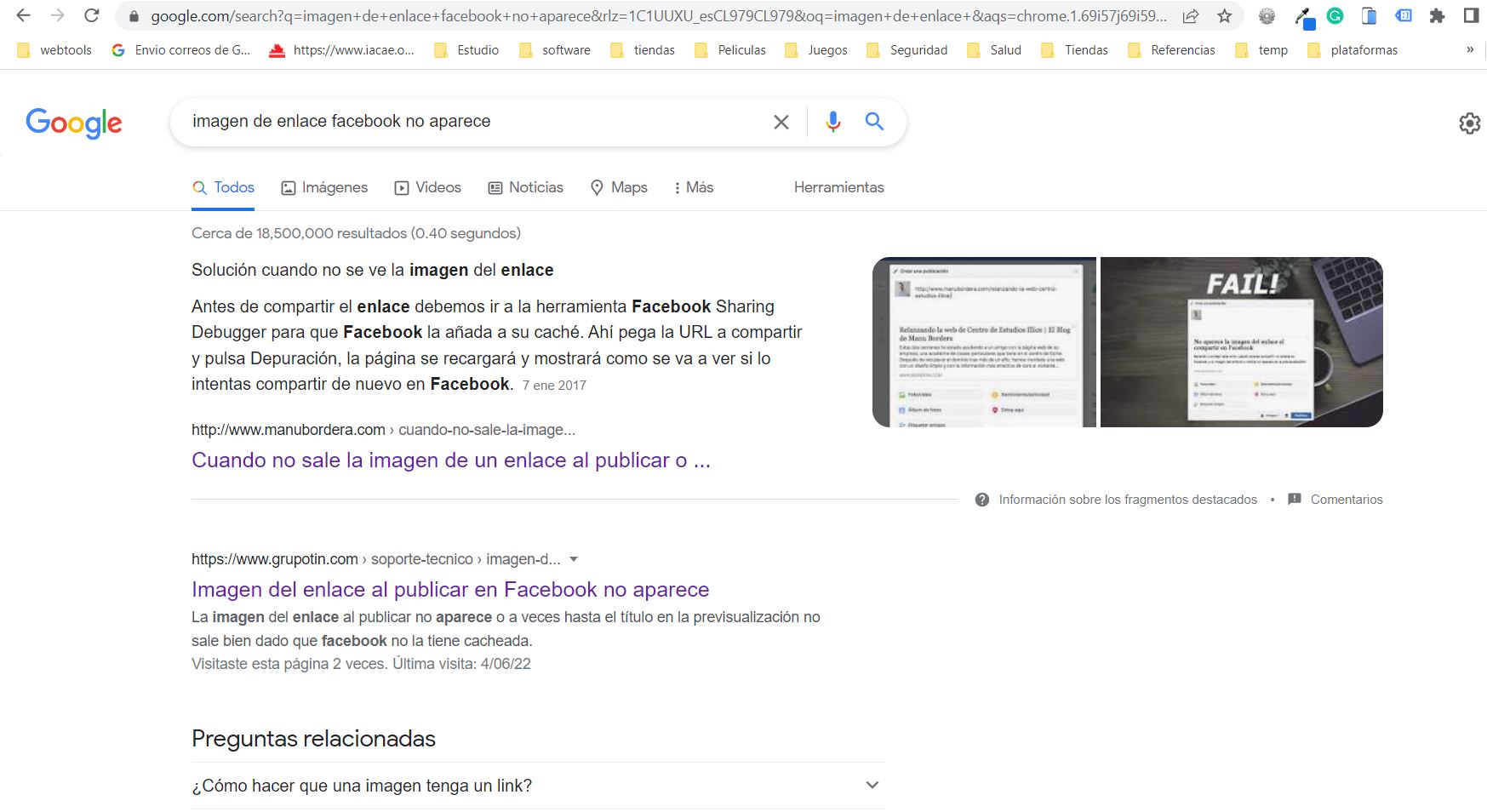Screen dimensions: 1487x812
Task: Open the software bookmark folder
Action: click(554, 50)
